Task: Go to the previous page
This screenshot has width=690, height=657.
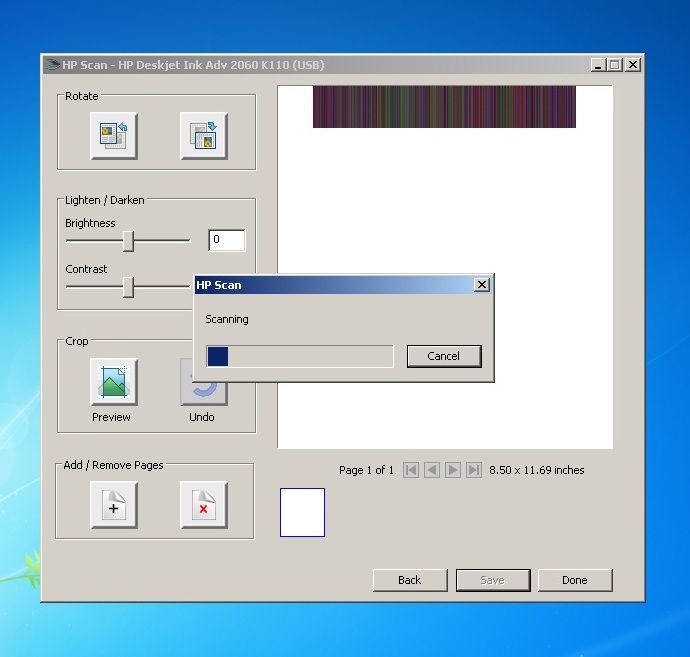Action: pos(432,470)
